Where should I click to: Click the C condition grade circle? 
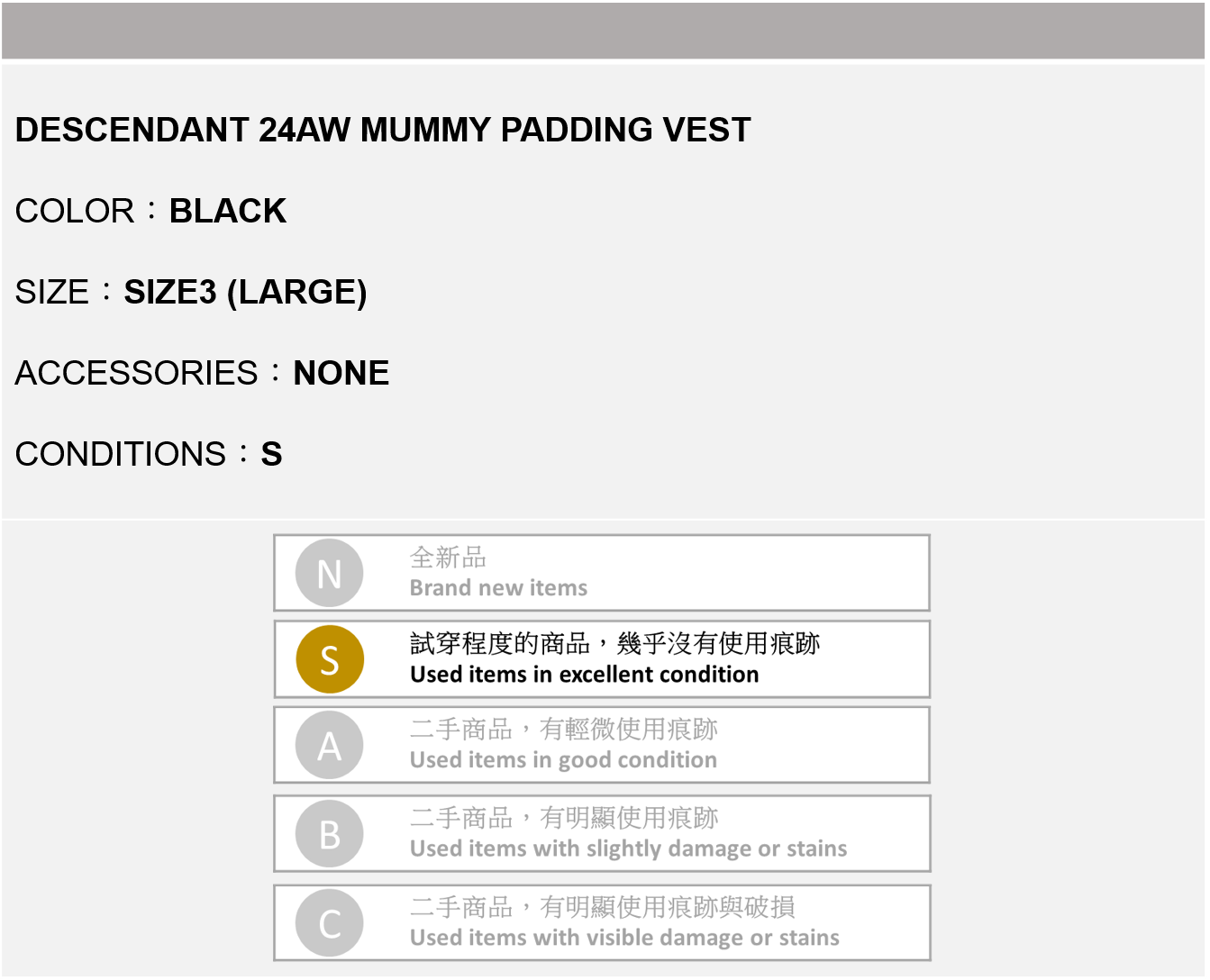tap(330, 923)
